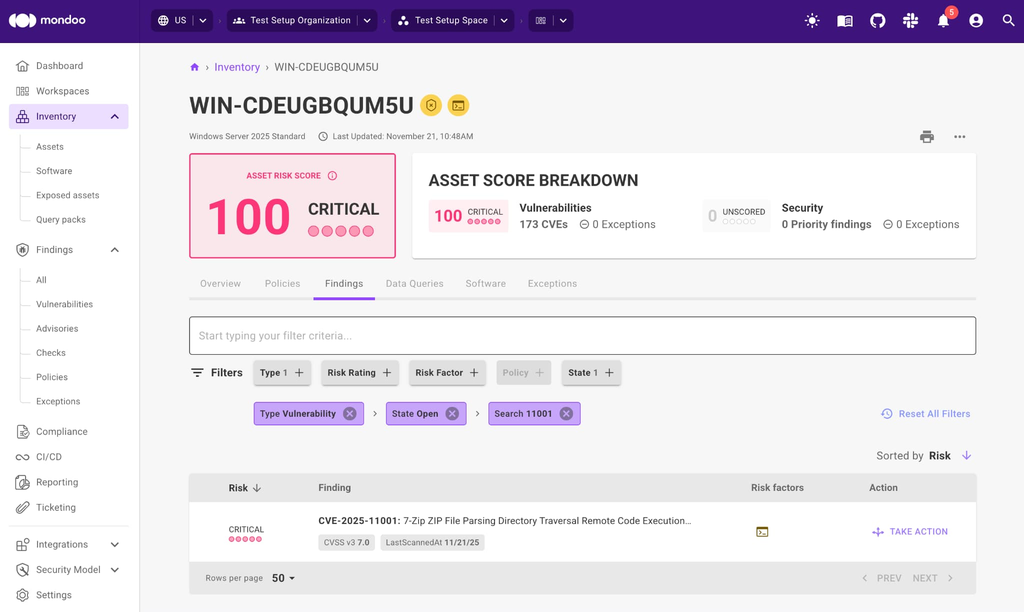Open the user profile avatar icon
Screen dimensions: 1024x612
pyautogui.click(x=975, y=20)
